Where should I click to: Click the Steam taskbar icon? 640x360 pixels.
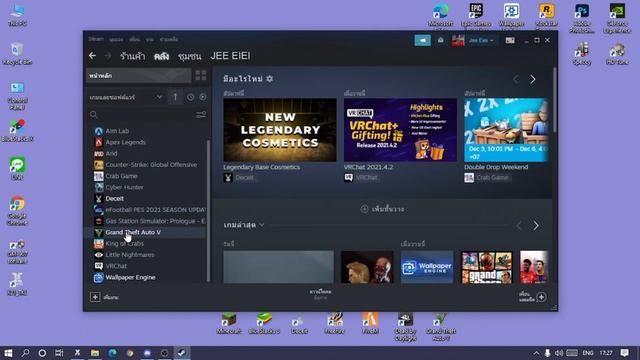tap(182, 353)
